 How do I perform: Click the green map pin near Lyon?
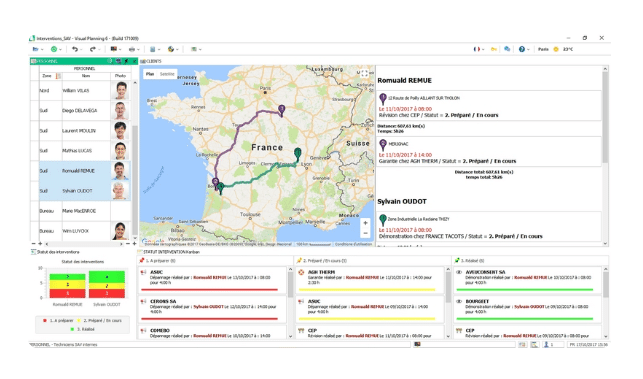click(298, 154)
